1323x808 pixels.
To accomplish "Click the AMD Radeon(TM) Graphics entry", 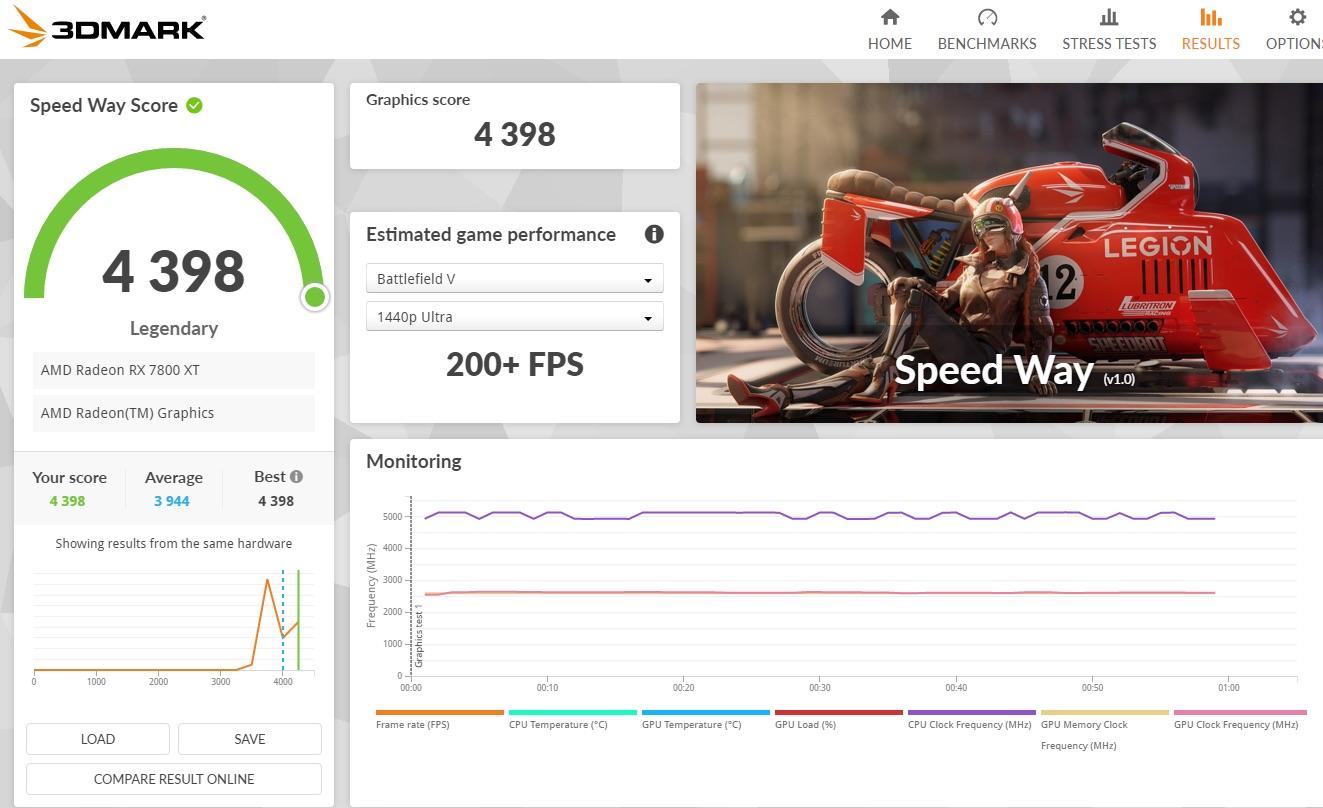I will coord(174,413).
